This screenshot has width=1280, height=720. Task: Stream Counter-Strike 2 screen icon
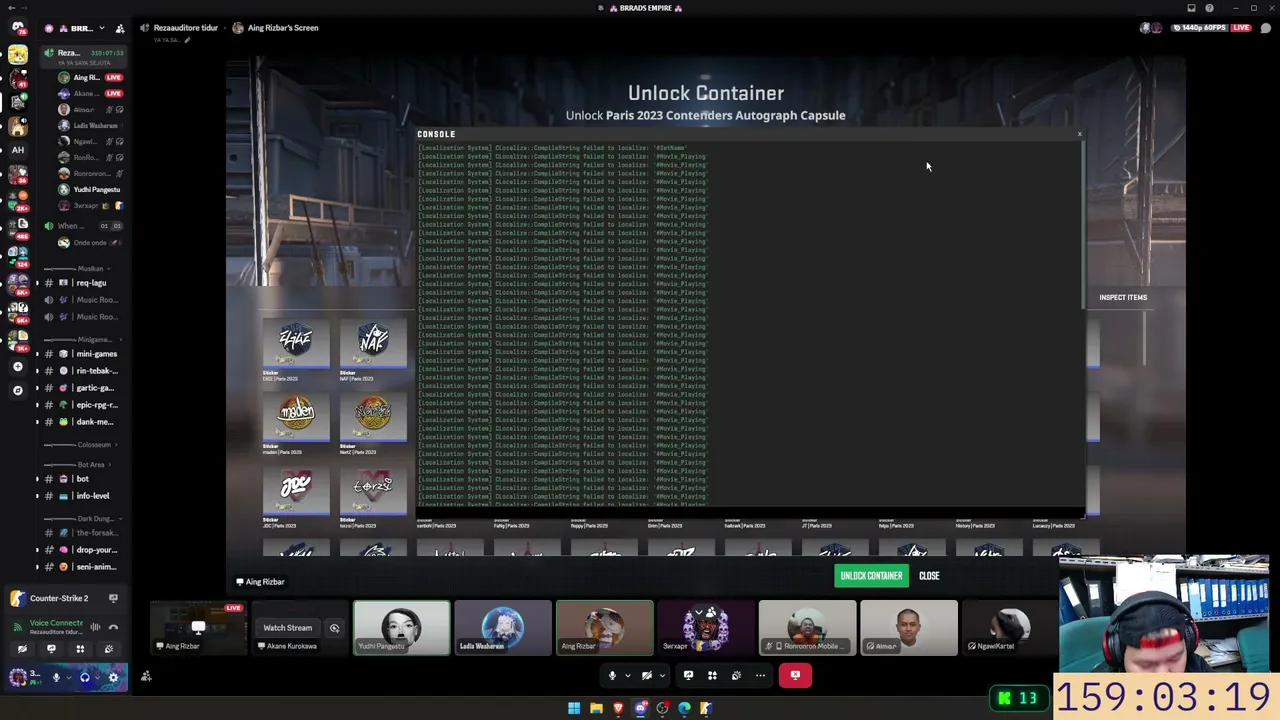tap(113, 598)
